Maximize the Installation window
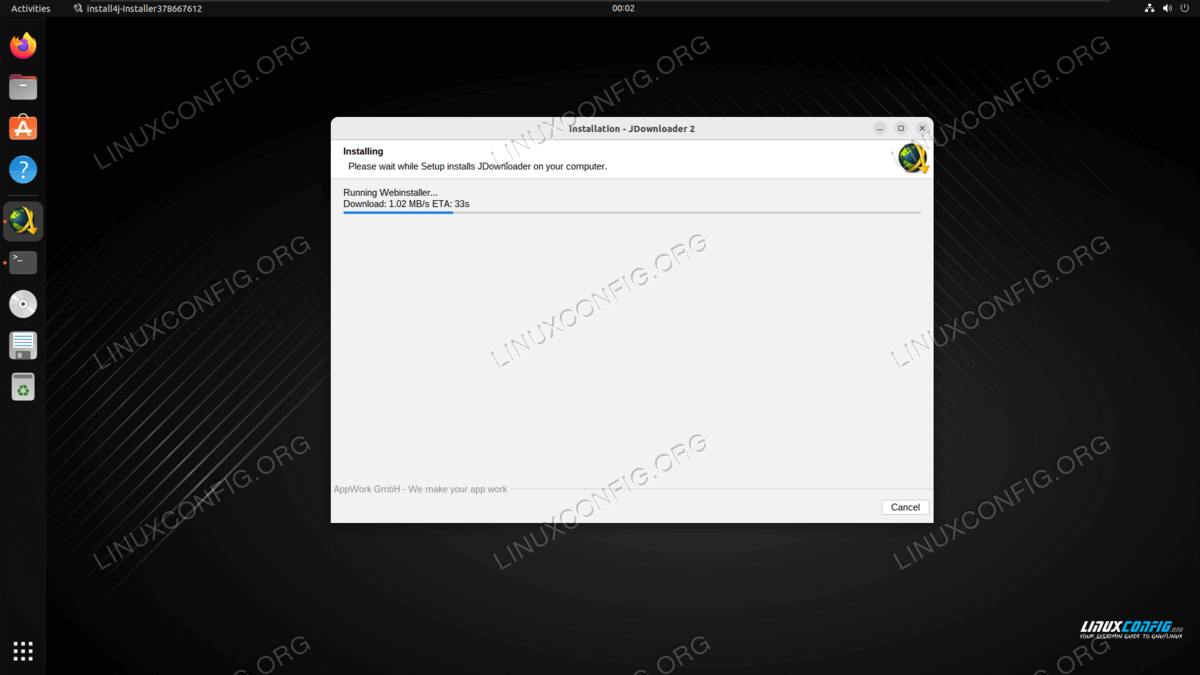The height and width of the screenshot is (675, 1200). tap(901, 129)
